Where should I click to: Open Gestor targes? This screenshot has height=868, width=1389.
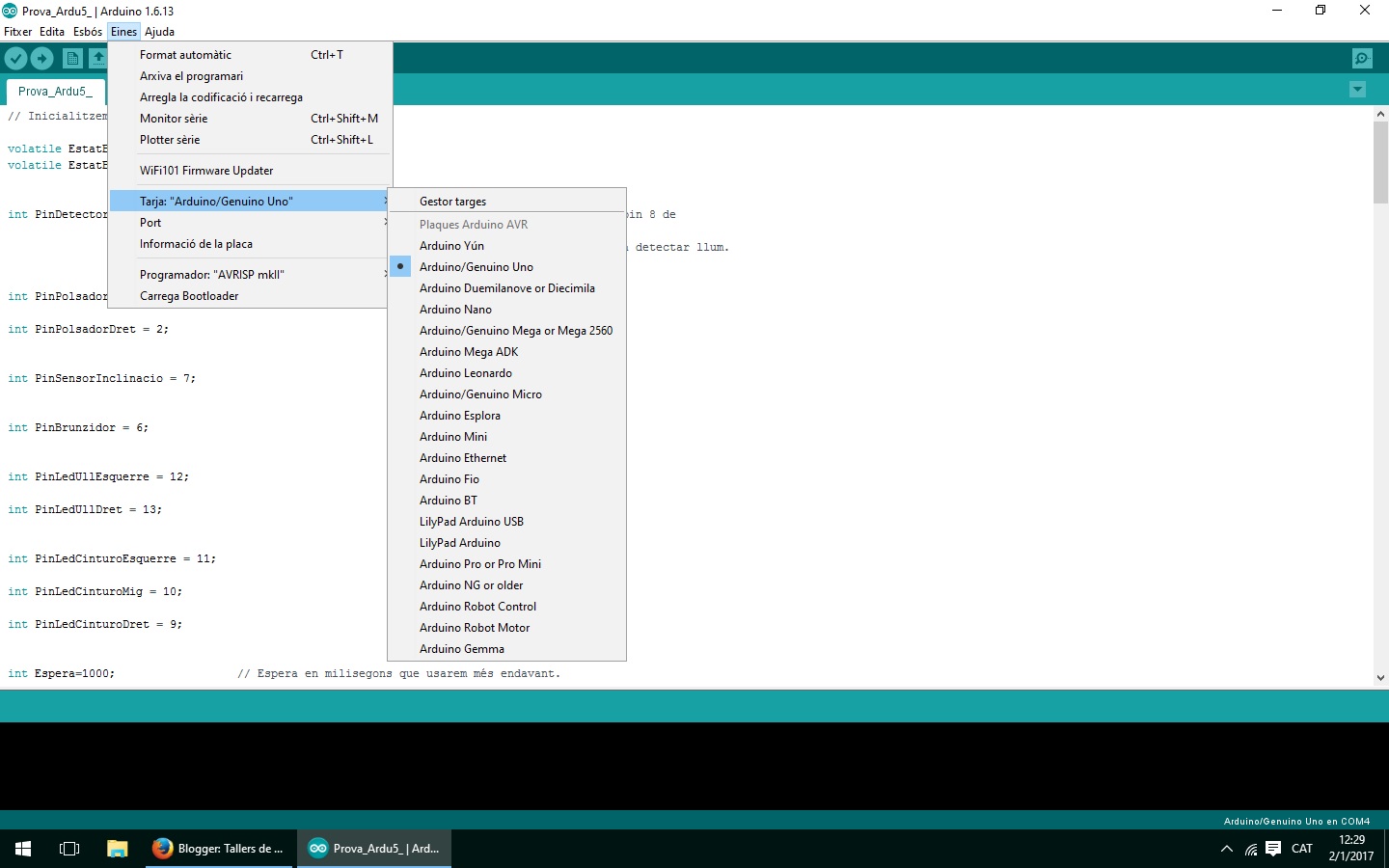click(x=507, y=202)
